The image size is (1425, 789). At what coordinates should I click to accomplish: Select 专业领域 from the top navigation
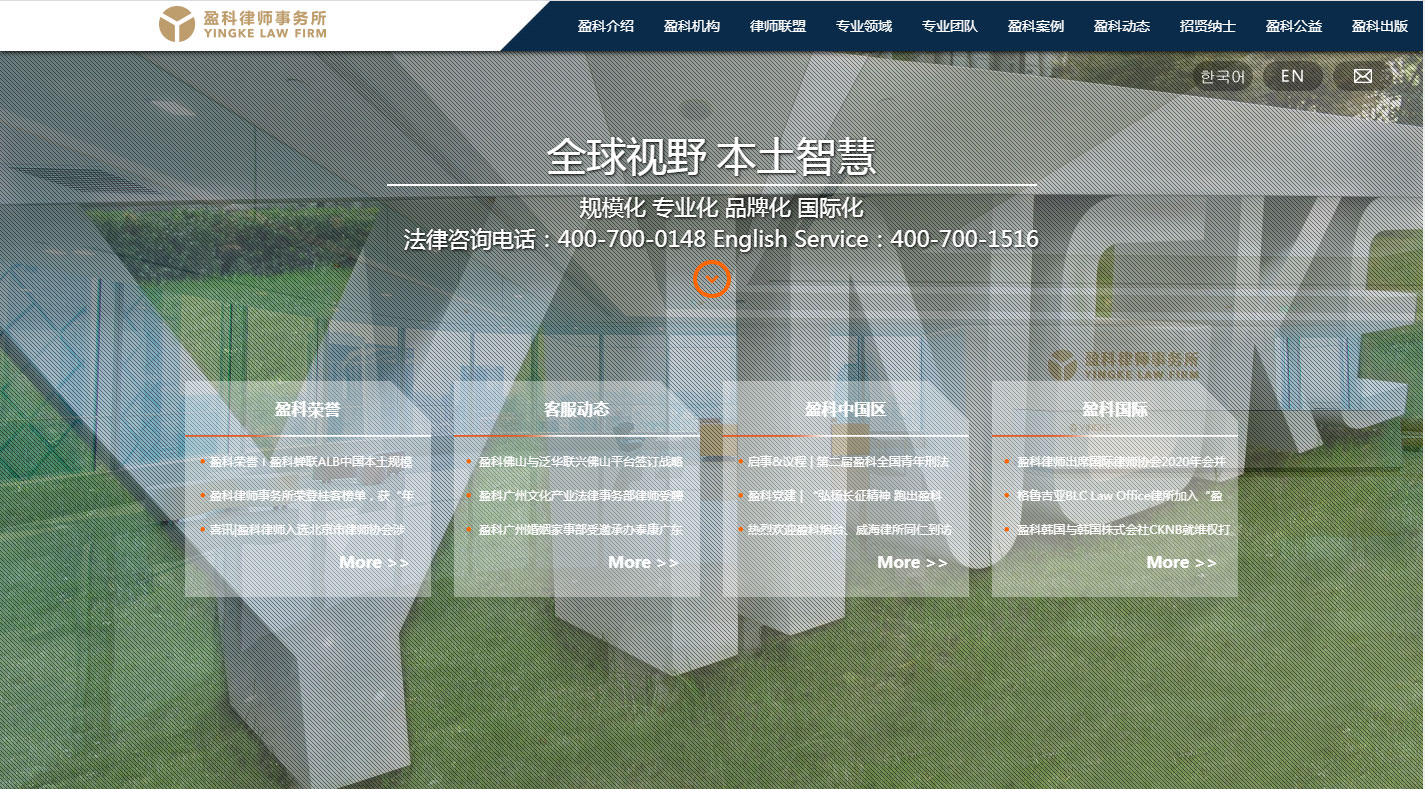pyautogui.click(x=864, y=27)
